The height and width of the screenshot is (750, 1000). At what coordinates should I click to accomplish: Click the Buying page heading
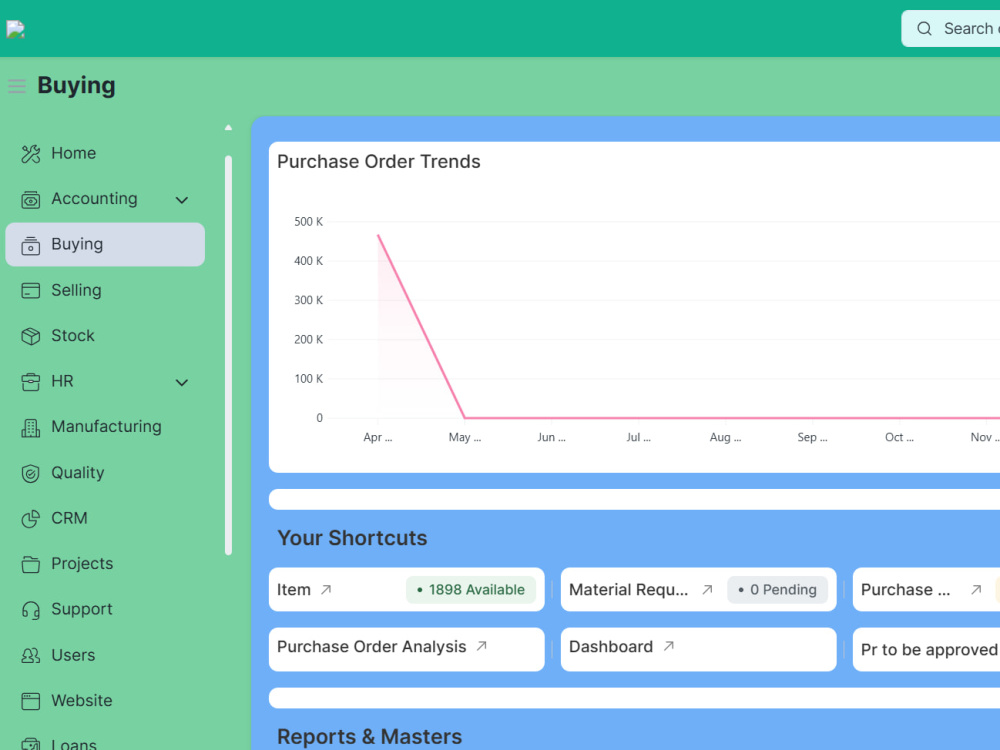(x=77, y=85)
